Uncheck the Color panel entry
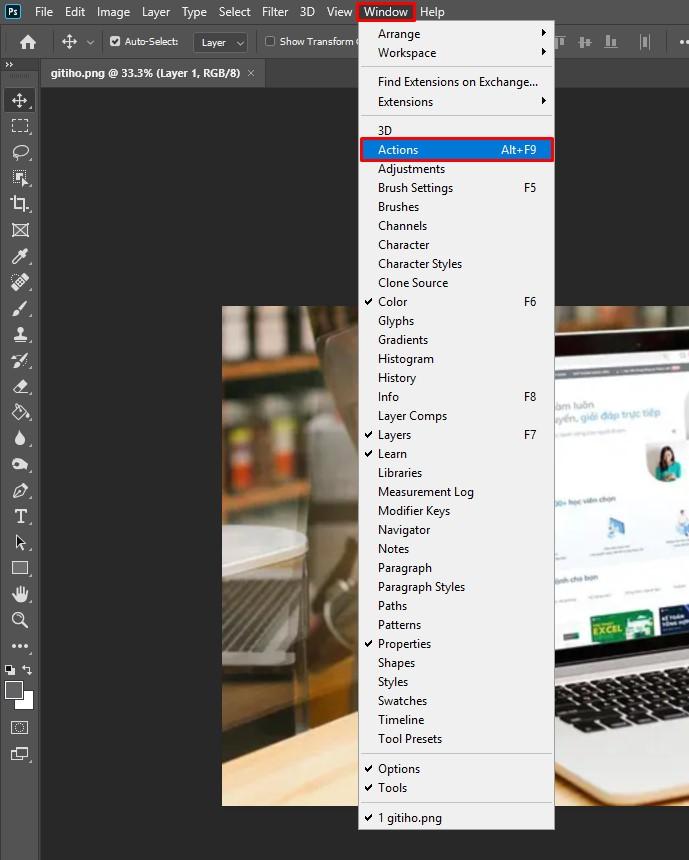The image size is (689, 860). pyautogui.click(x=456, y=302)
